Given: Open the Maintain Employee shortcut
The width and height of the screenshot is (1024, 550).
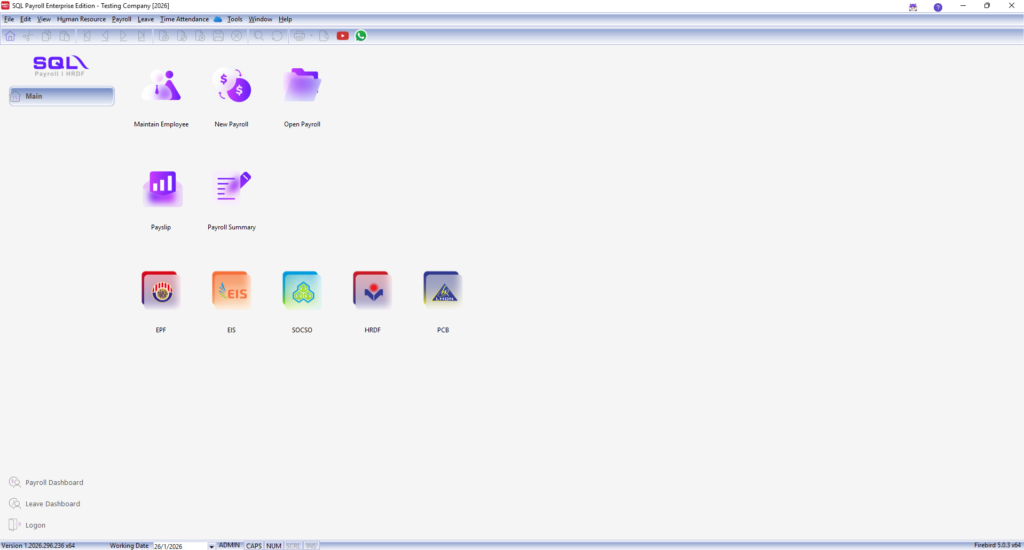Looking at the screenshot, I should point(160,88).
